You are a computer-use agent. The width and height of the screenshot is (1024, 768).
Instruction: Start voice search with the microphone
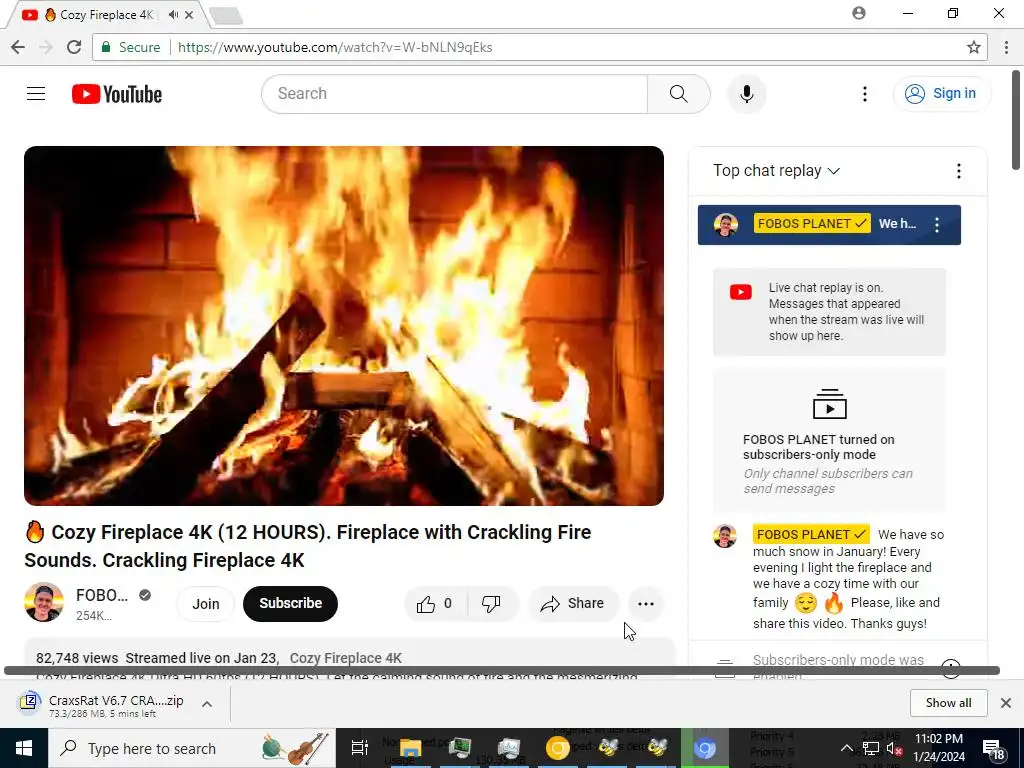coord(746,93)
